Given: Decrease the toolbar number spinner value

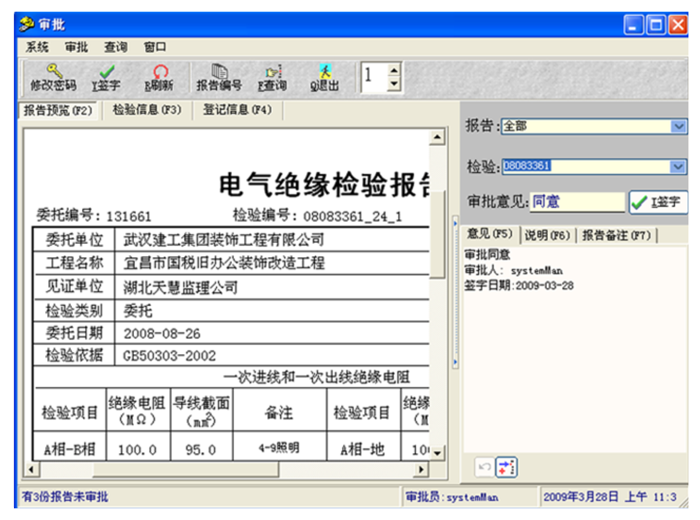Looking at the screenshot, I should (393, 84).
